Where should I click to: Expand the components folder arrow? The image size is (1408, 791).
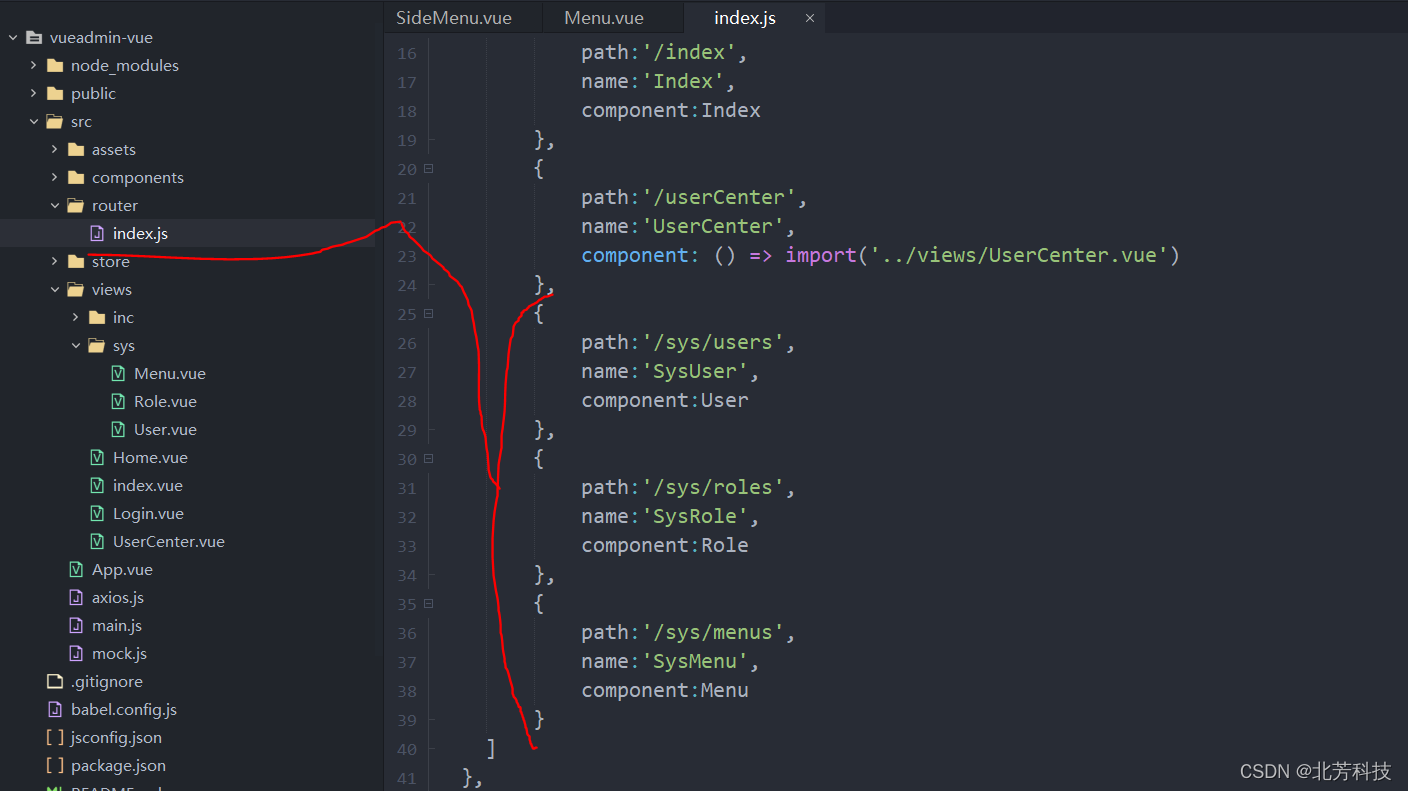point(54,178)
